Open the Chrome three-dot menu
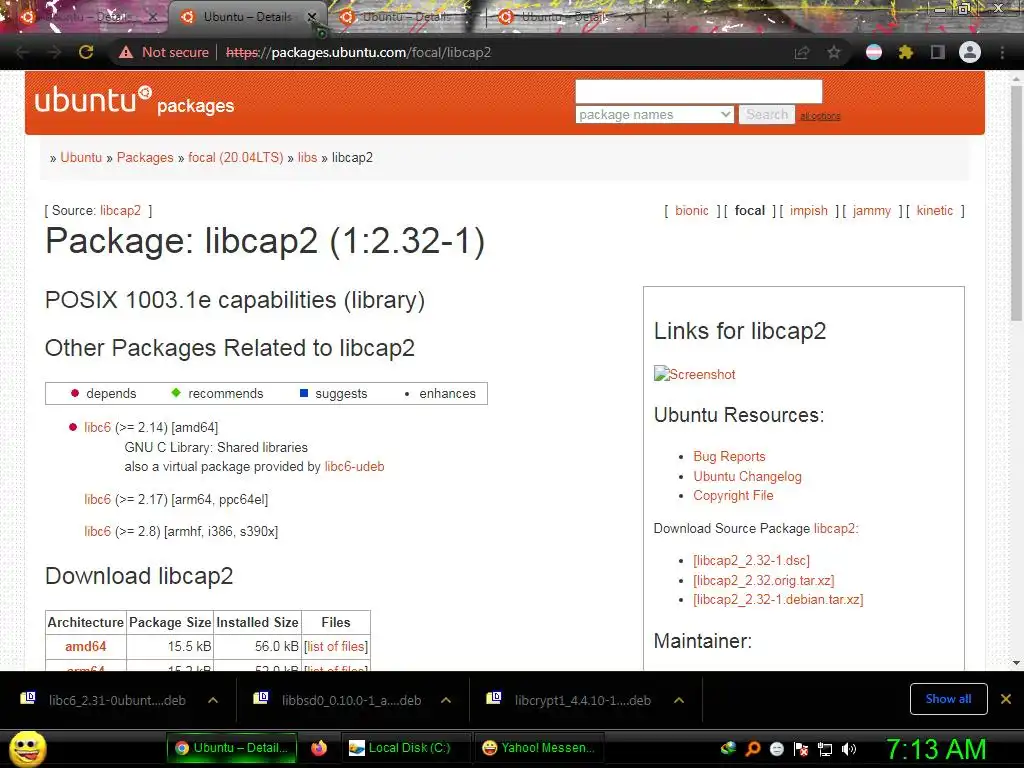 click(1002, 52)
